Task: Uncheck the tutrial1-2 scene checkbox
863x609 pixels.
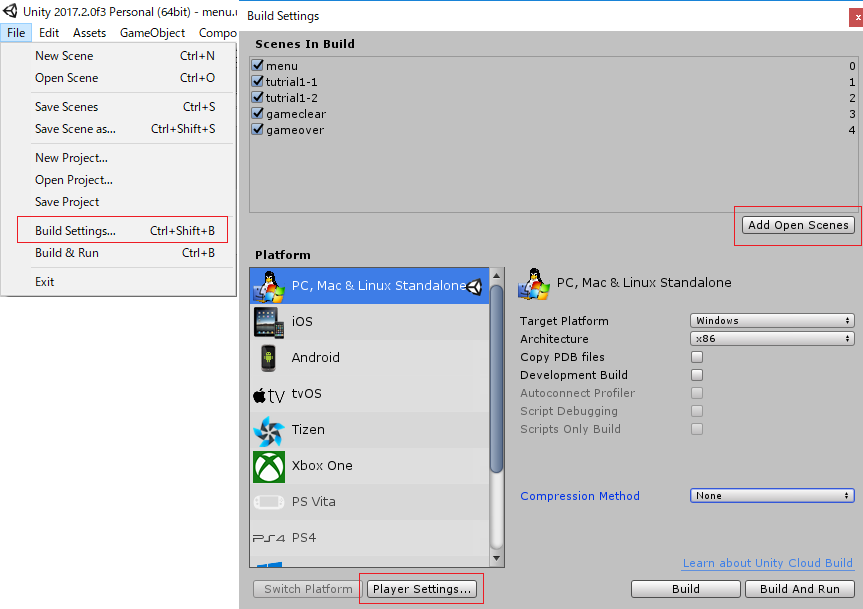Action: tap(258, 97)
